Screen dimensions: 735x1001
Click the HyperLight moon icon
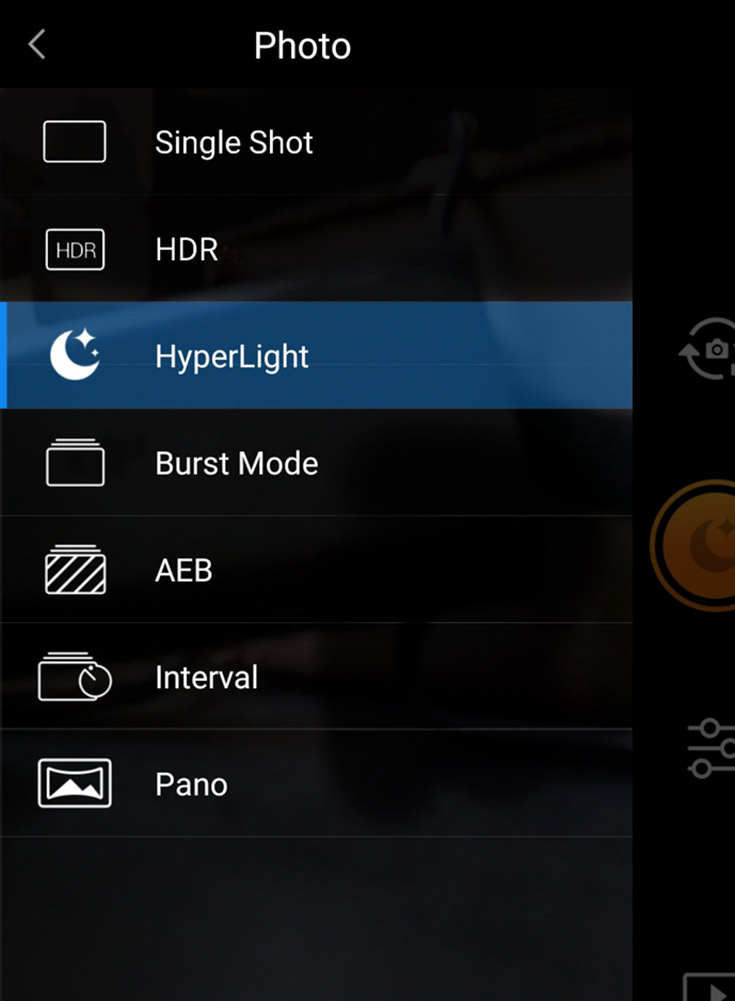(75, 355)
